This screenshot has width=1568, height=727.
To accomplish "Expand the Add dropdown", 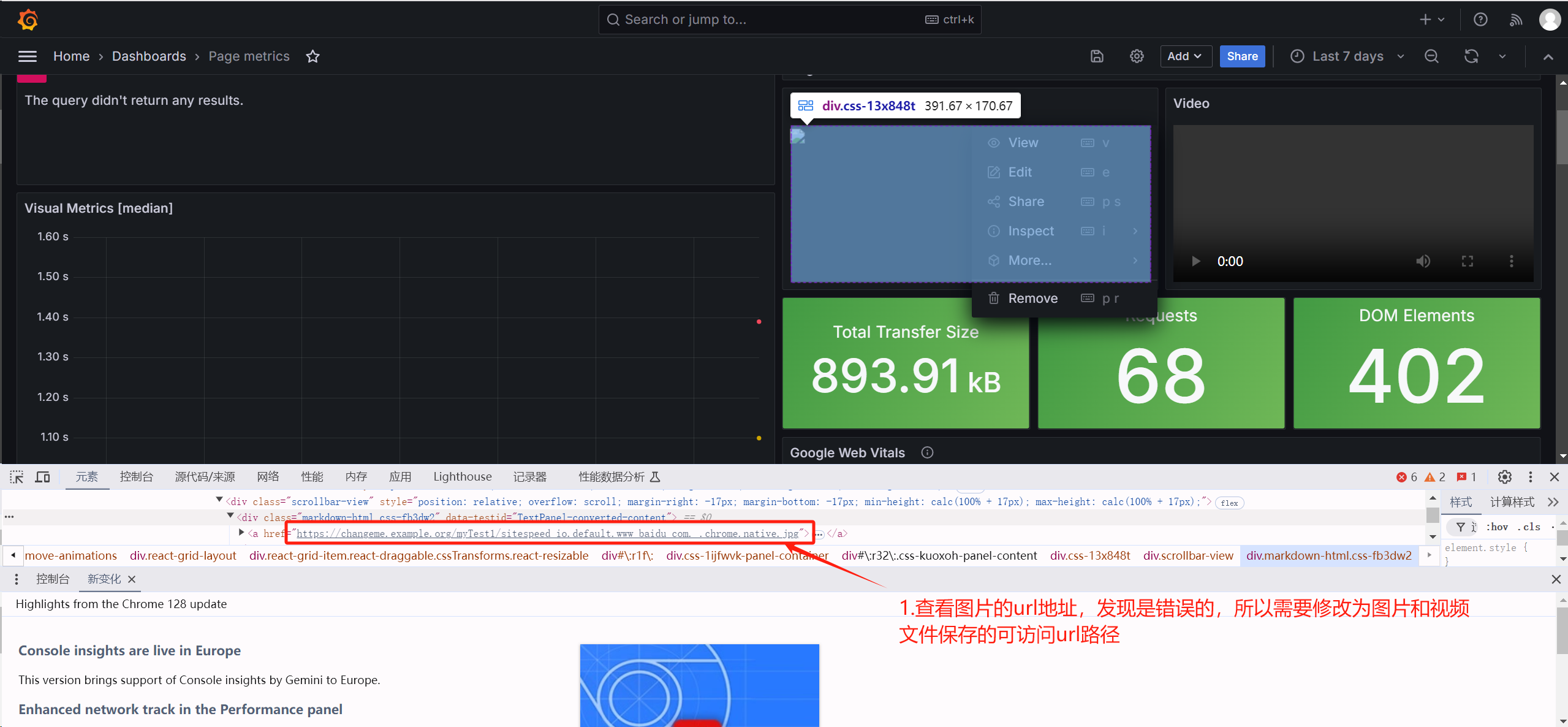I will (x=1184, y=56).
